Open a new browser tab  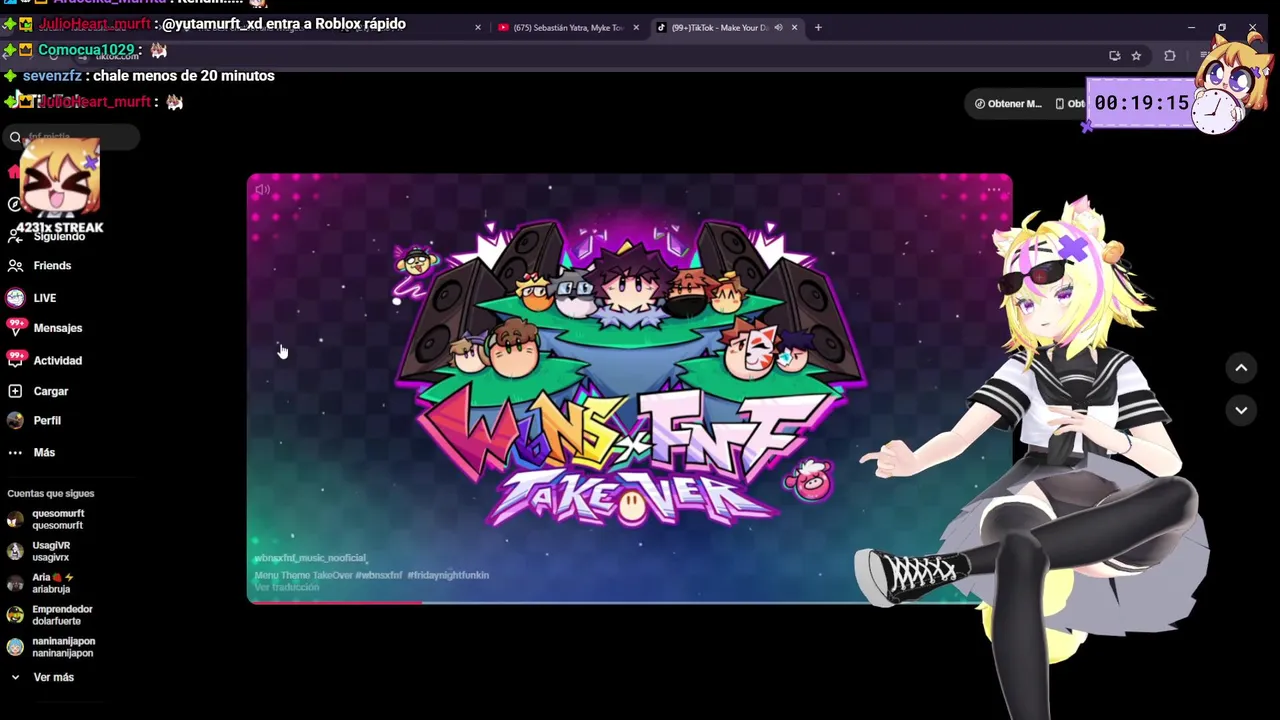click(818, 28)
